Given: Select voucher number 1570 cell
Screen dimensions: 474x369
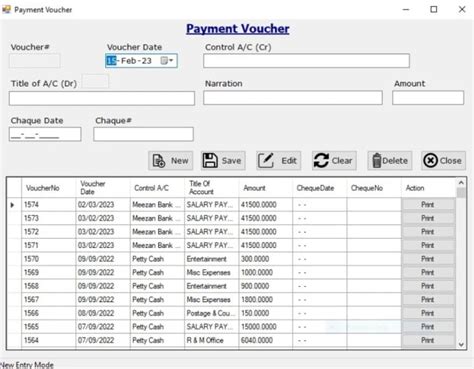Looking at the screenshot, I should tap(49, 259).
